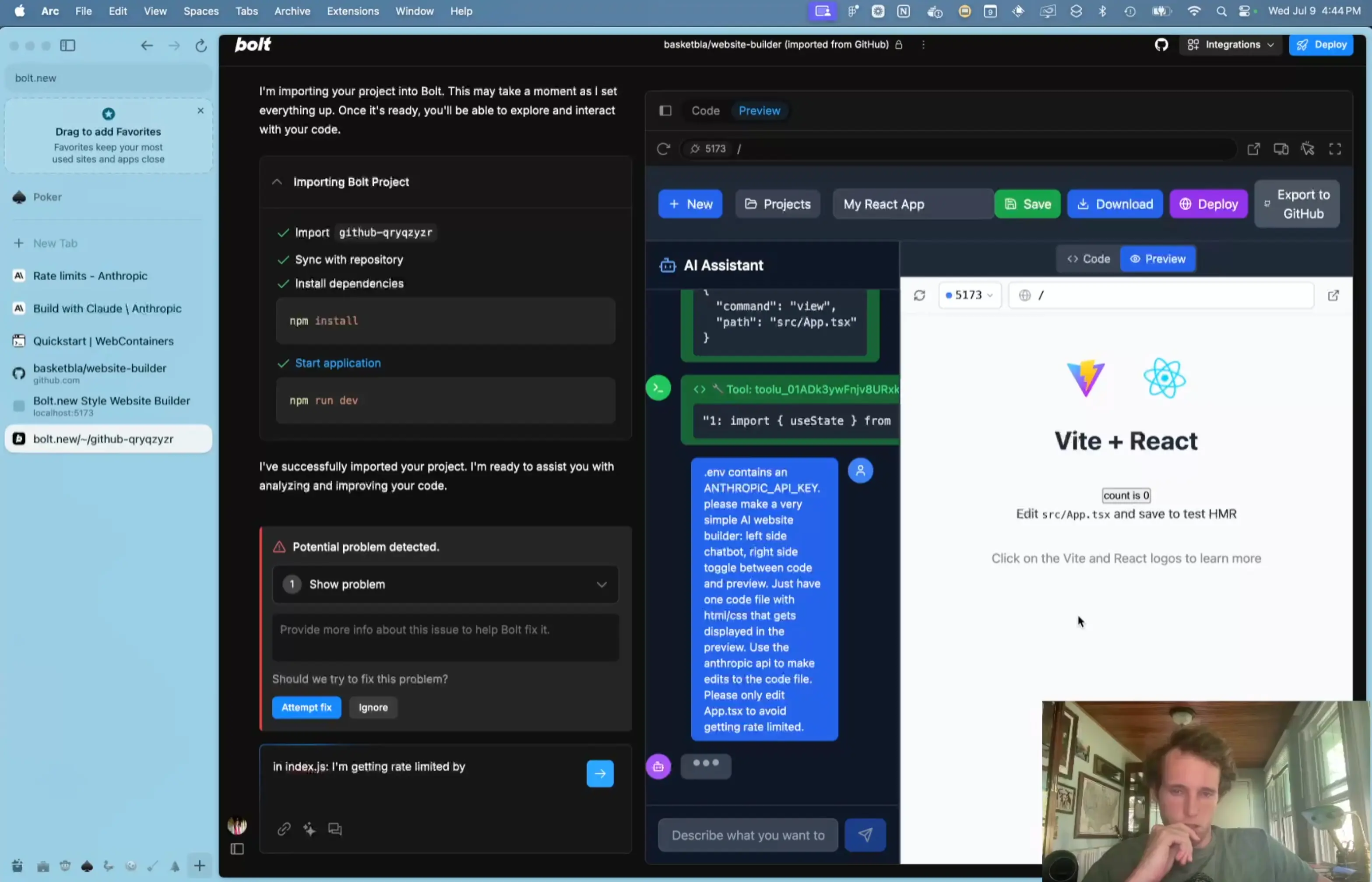Image resolution: width=1372 pixels, height=882 pixels.
Task: Switch inner app to Code view
Action: click(1088, 259)
